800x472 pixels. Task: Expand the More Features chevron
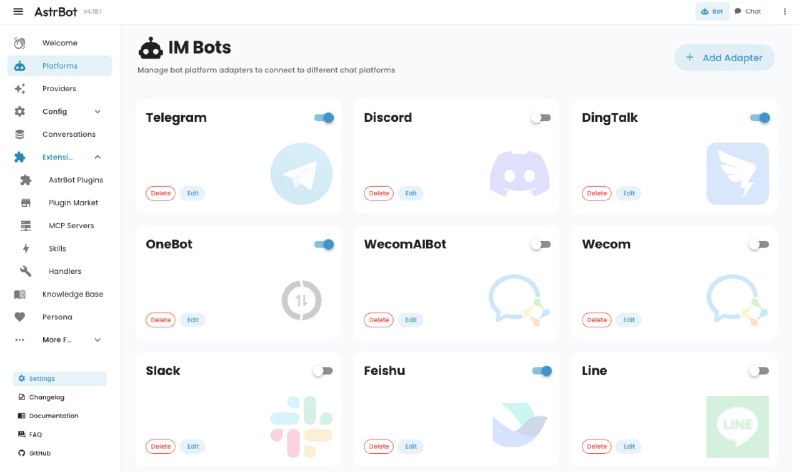point(97,340)
